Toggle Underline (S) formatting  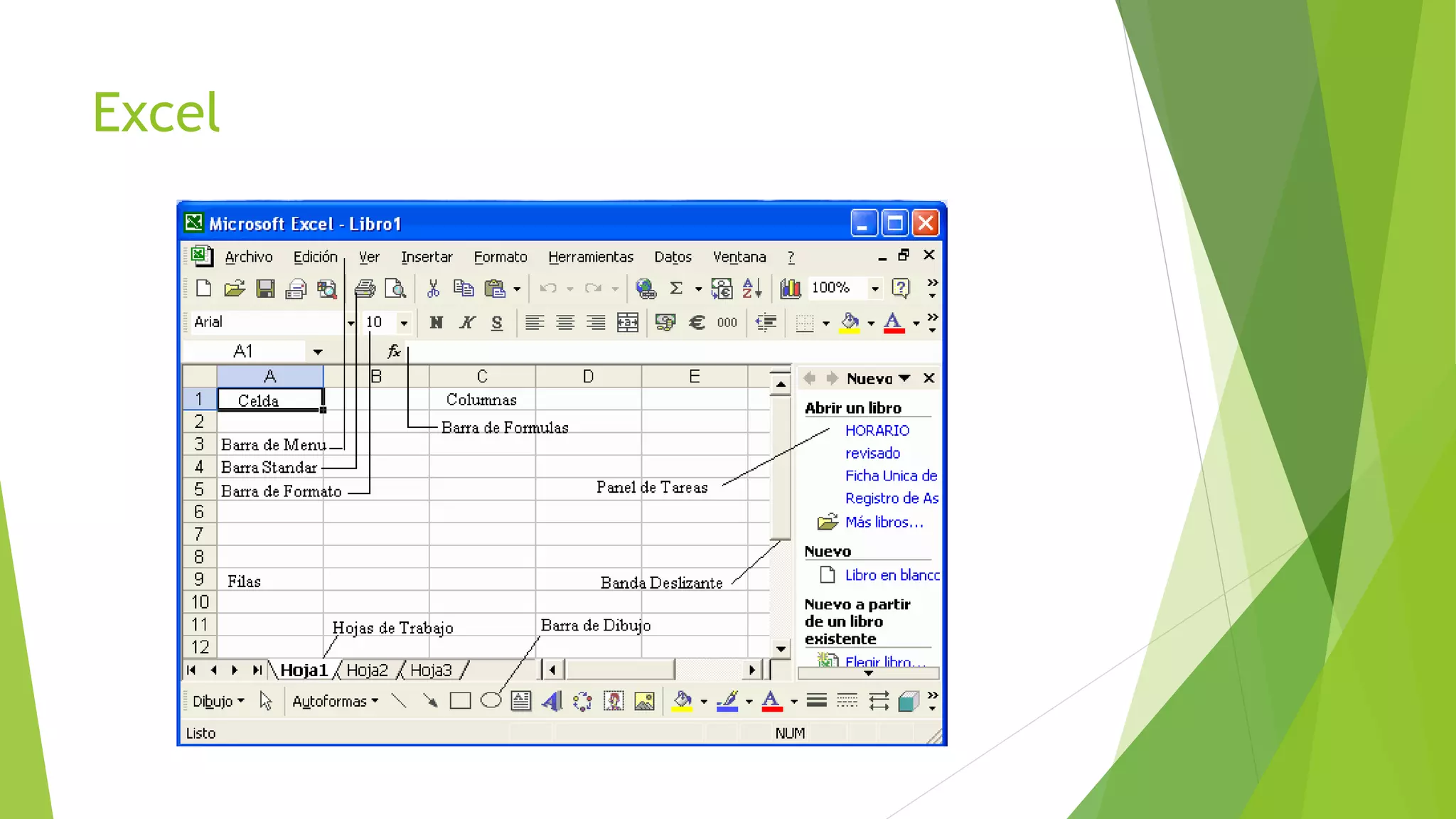point(497,323)
